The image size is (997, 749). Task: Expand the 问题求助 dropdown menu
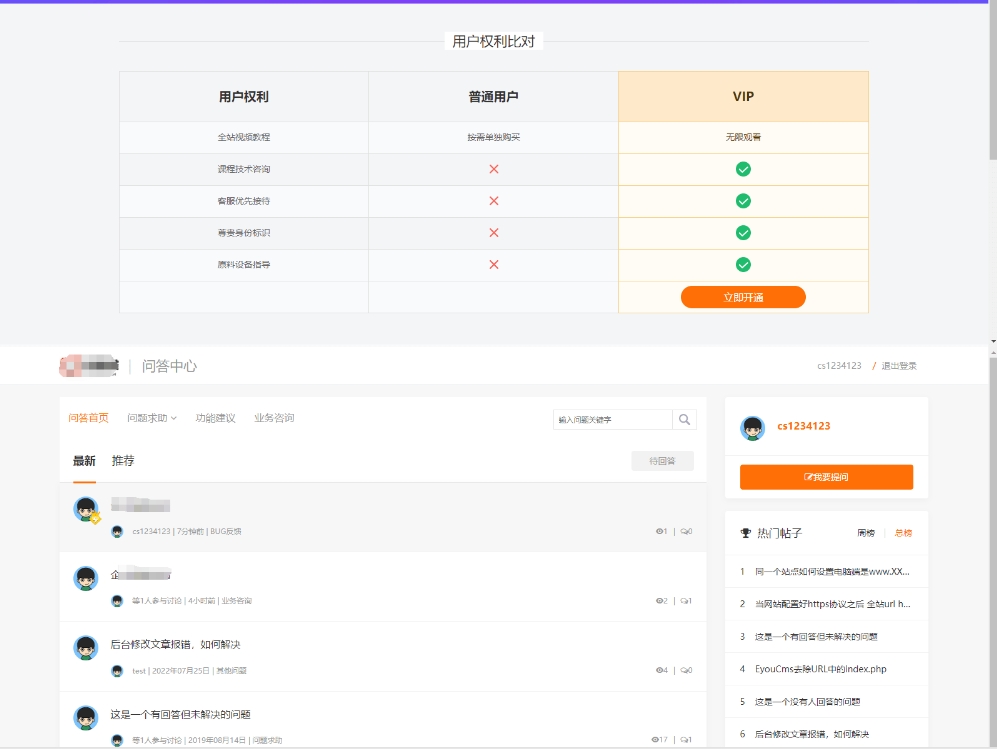pos(148,419)
